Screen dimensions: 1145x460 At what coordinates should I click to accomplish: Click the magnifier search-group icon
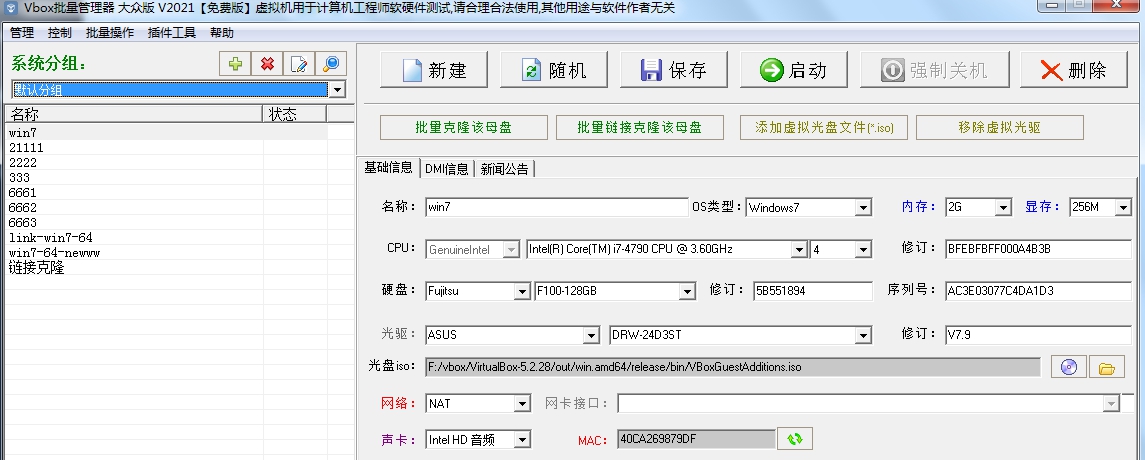click(331, 64)
